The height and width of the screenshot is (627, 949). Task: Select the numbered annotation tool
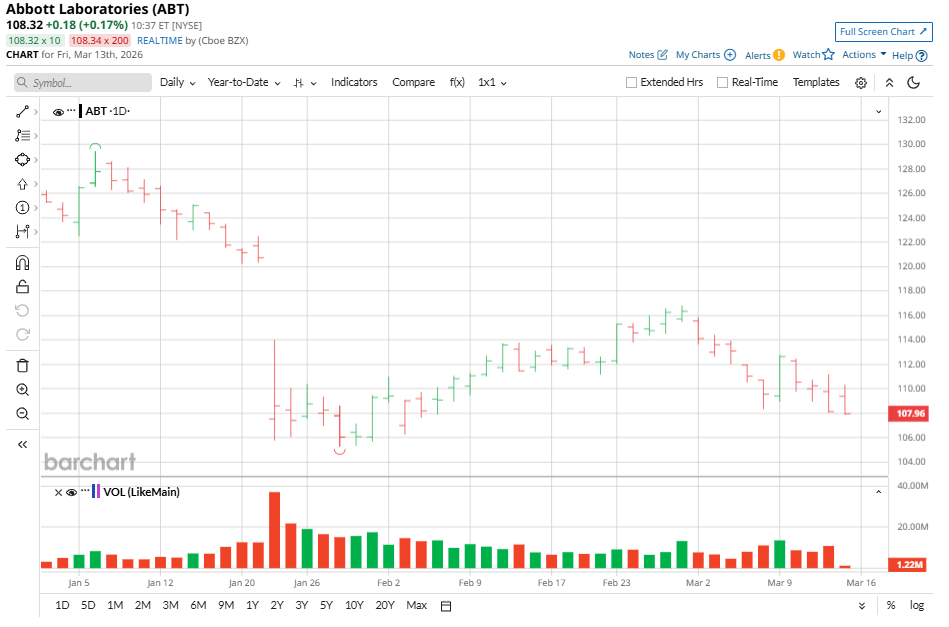[22, 208]
